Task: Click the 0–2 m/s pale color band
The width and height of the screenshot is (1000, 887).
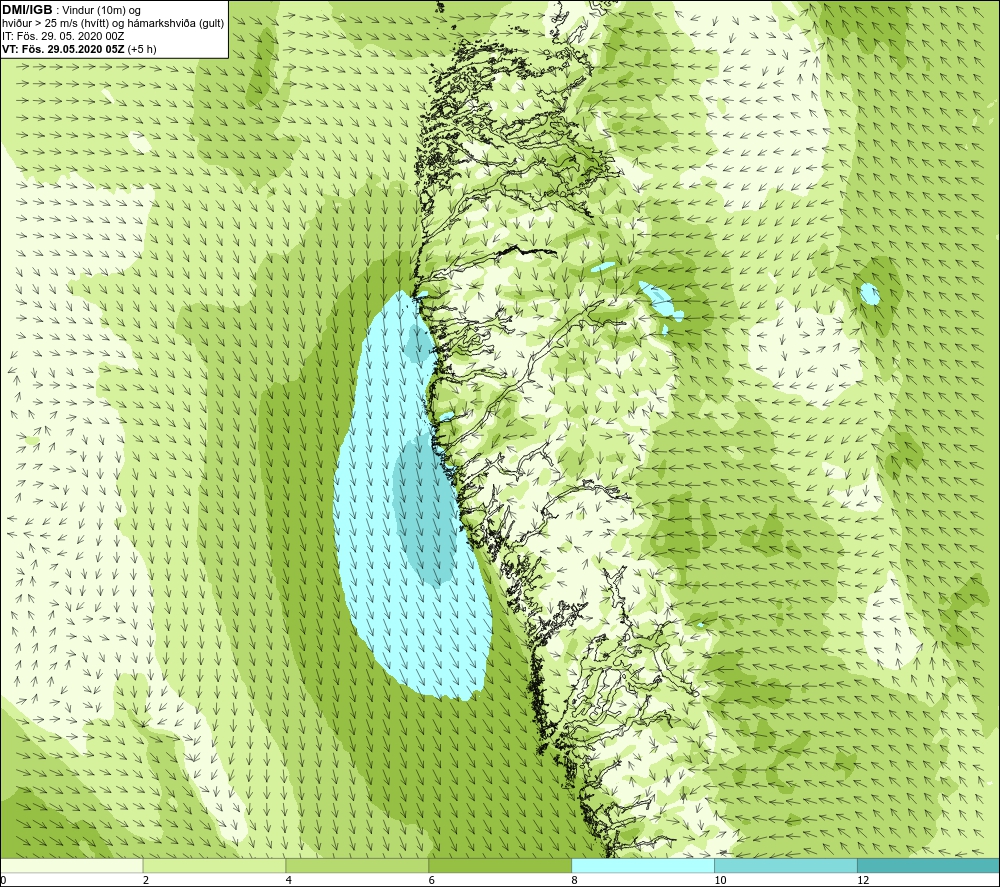Action: pyautogui.click(x=71, y=865)
